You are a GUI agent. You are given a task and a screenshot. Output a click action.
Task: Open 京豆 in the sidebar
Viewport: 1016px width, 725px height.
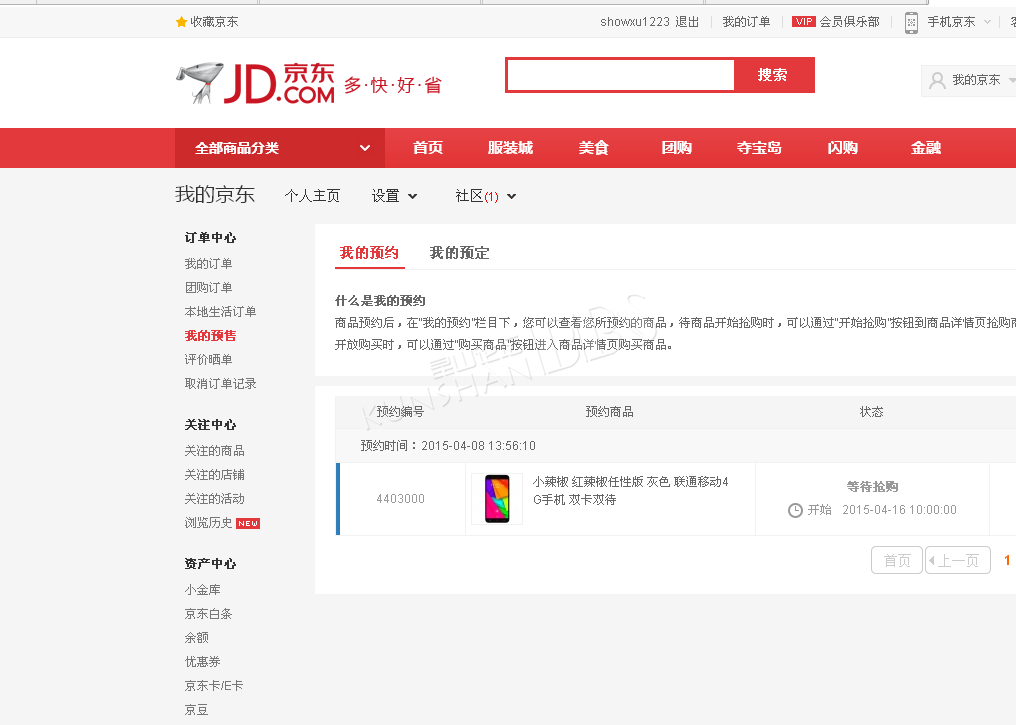196,710
